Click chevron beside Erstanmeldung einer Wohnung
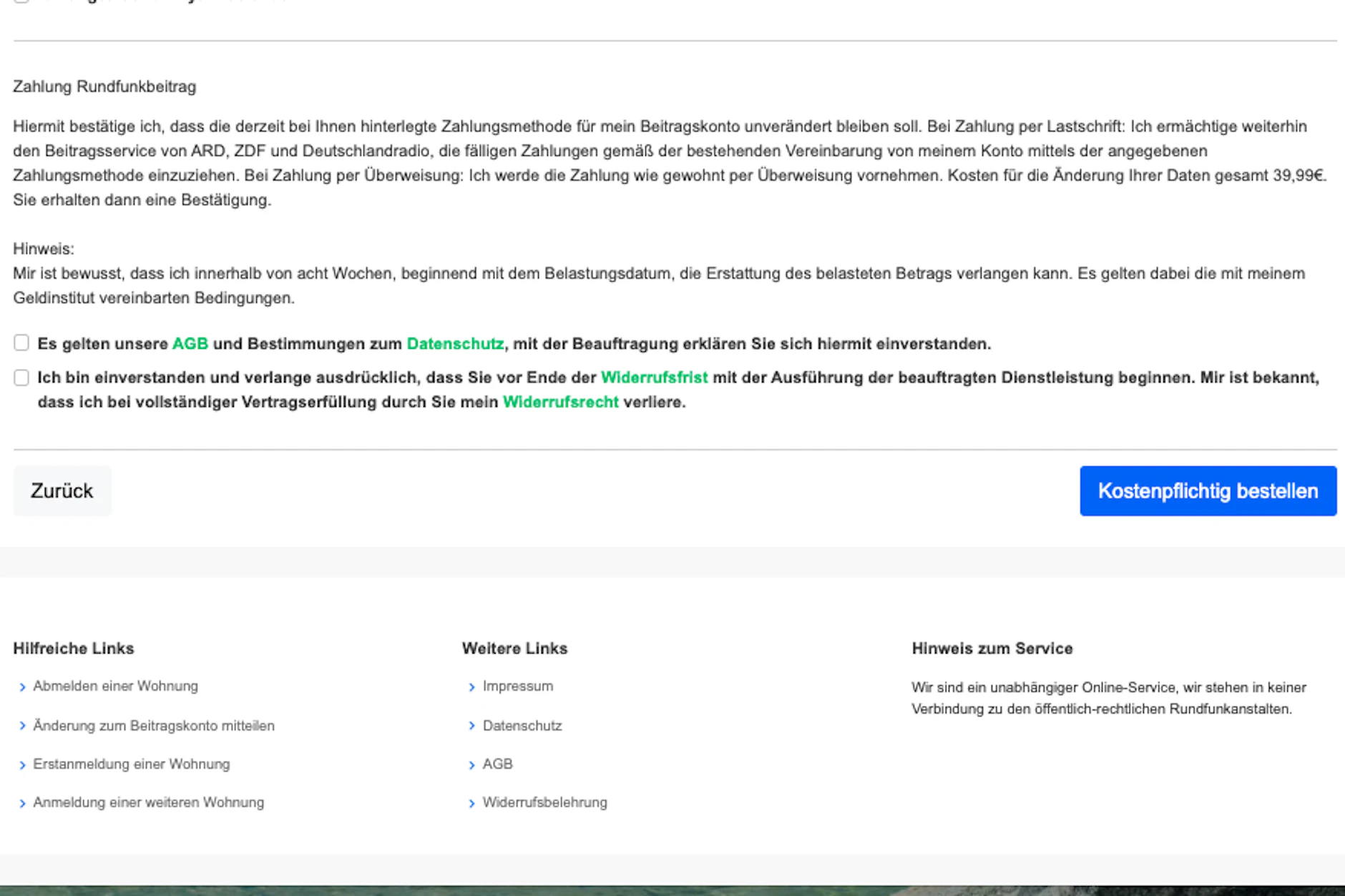The width and height of the screenshot is (1345, 896). tap(22, 765)
